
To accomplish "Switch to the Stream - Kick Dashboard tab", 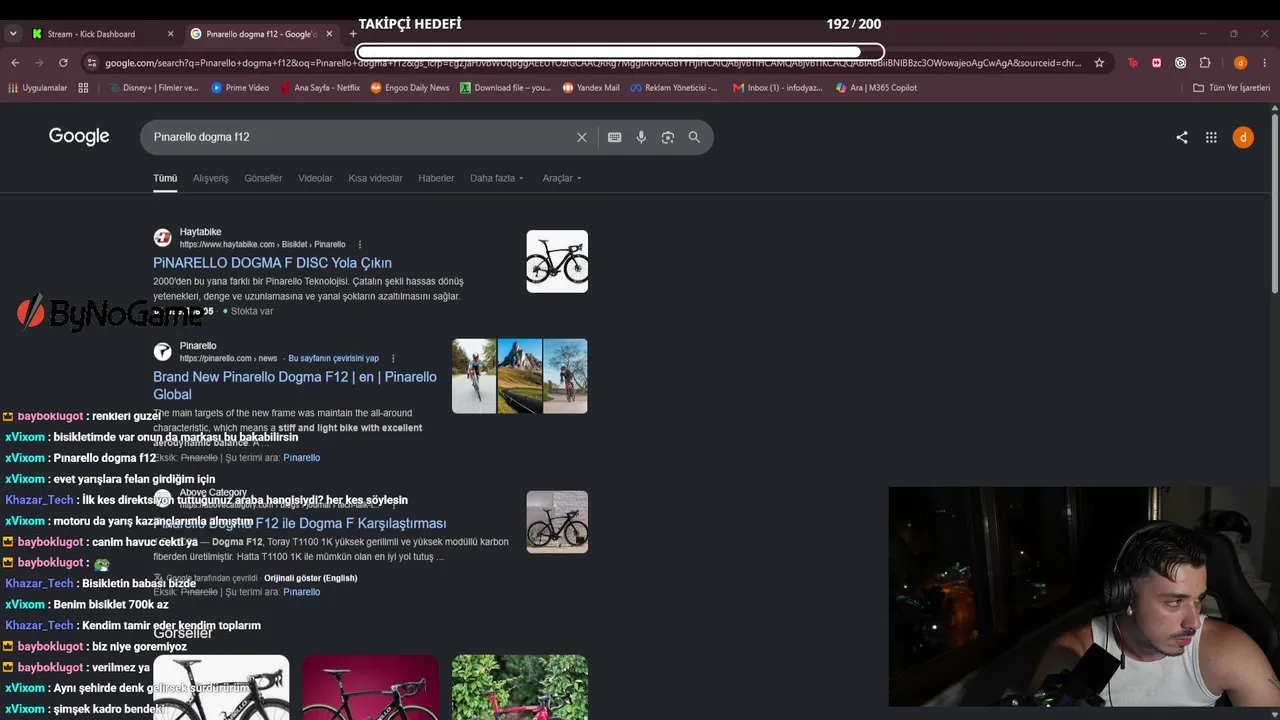I will (x=90, y=34).
